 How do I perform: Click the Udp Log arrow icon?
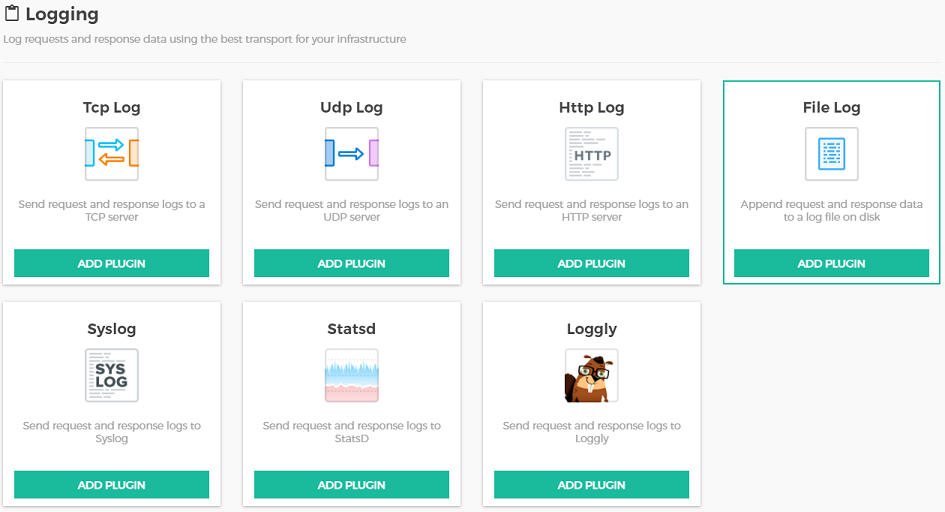tap(351, 154)
